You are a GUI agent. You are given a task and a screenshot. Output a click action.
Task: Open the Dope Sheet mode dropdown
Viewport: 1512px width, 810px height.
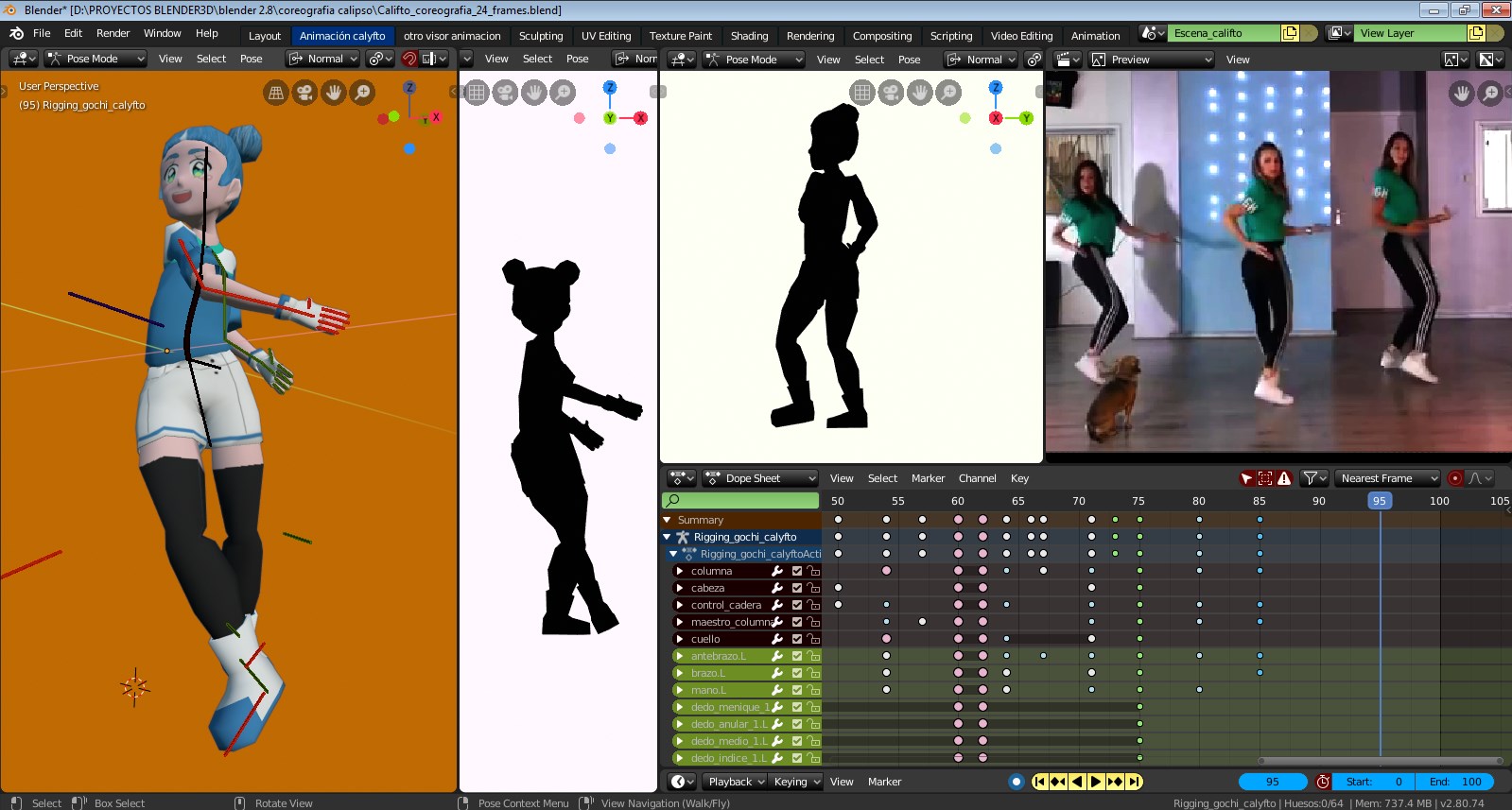759,478
